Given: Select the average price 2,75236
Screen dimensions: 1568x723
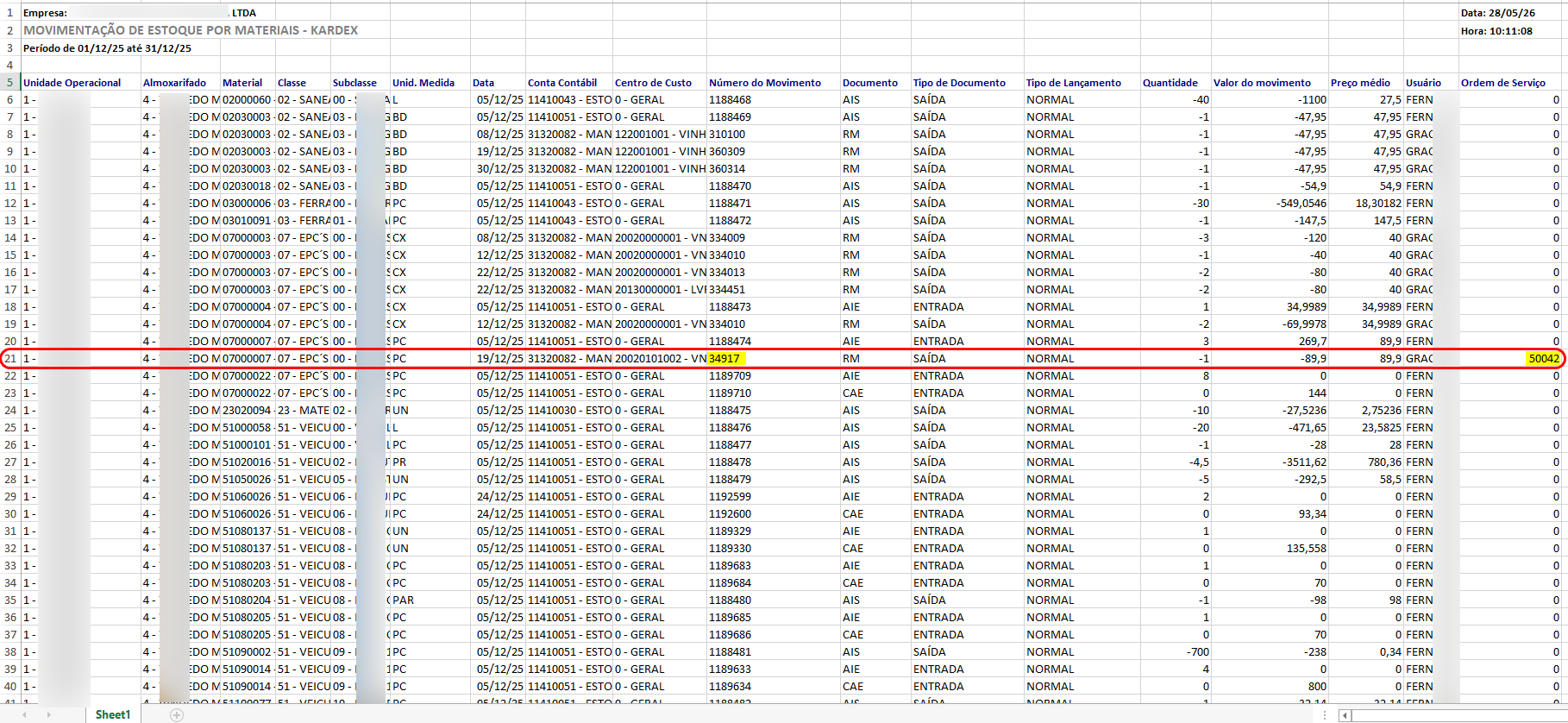Looking at the screenshot, I should 1382,411.
